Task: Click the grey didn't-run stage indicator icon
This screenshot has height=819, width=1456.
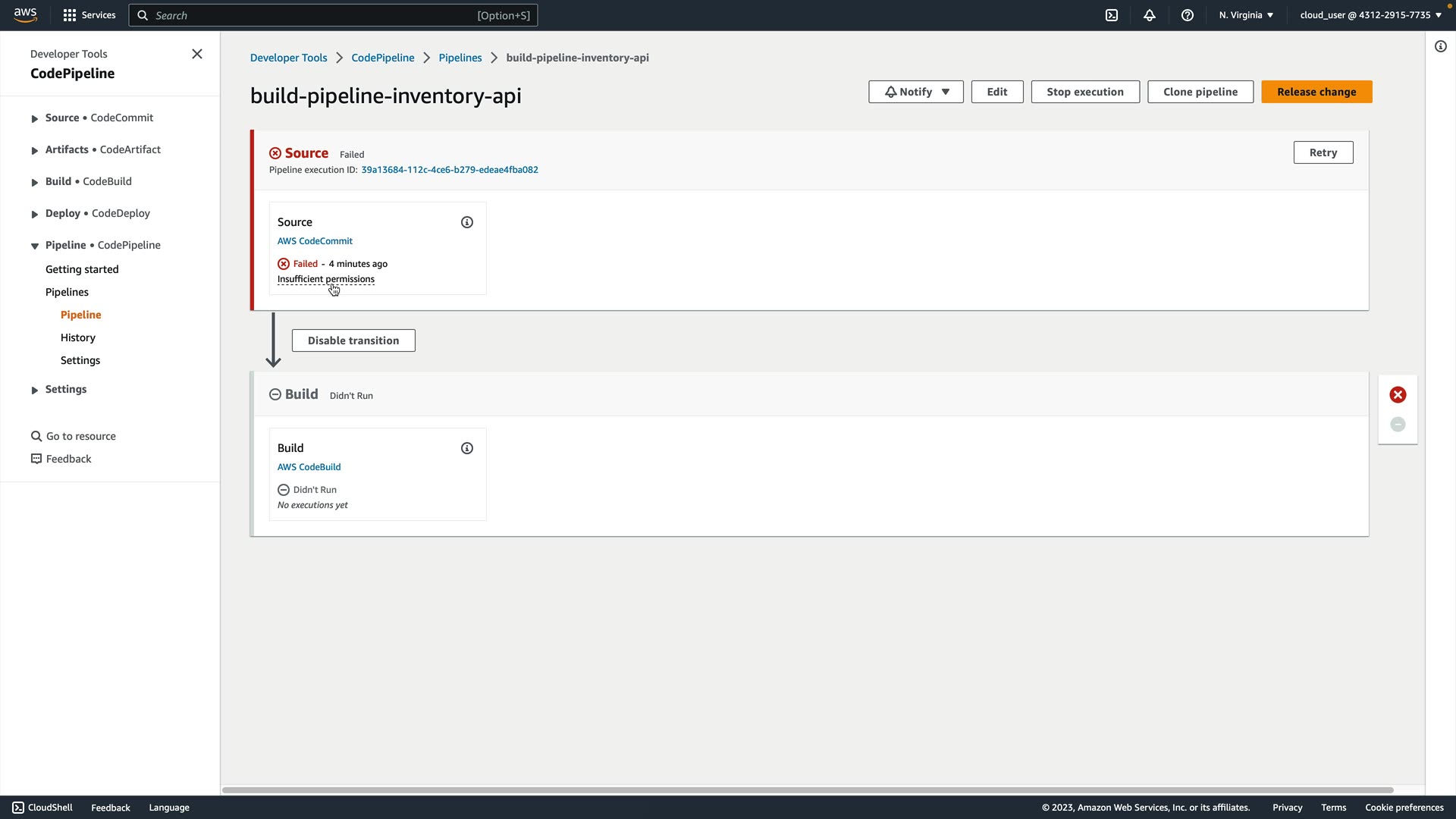Action: tap(1398, 425)
